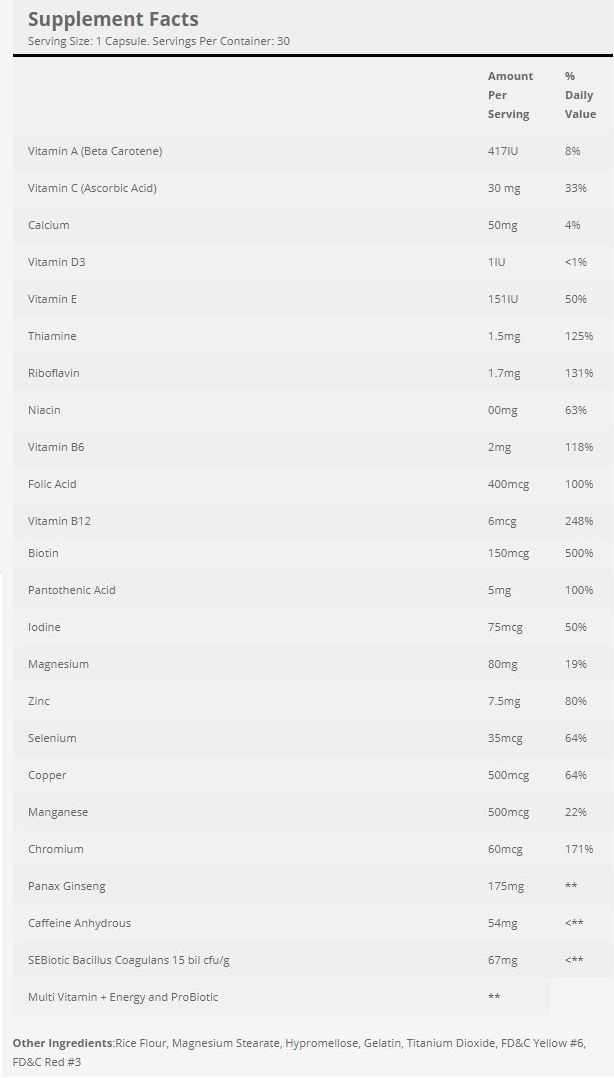Image resolution: width=614 pixels, height=1078 pixels.
Task: Click the Supplement Facts heading
Action: click(x=113, y=19)
